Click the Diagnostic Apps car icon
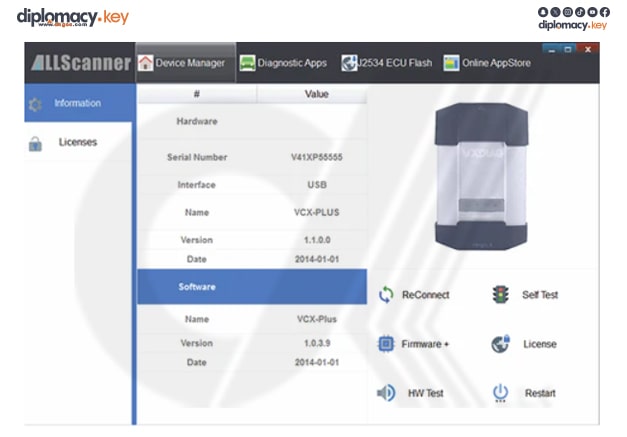Screen dimensions: 627x437 pos(247,63)
